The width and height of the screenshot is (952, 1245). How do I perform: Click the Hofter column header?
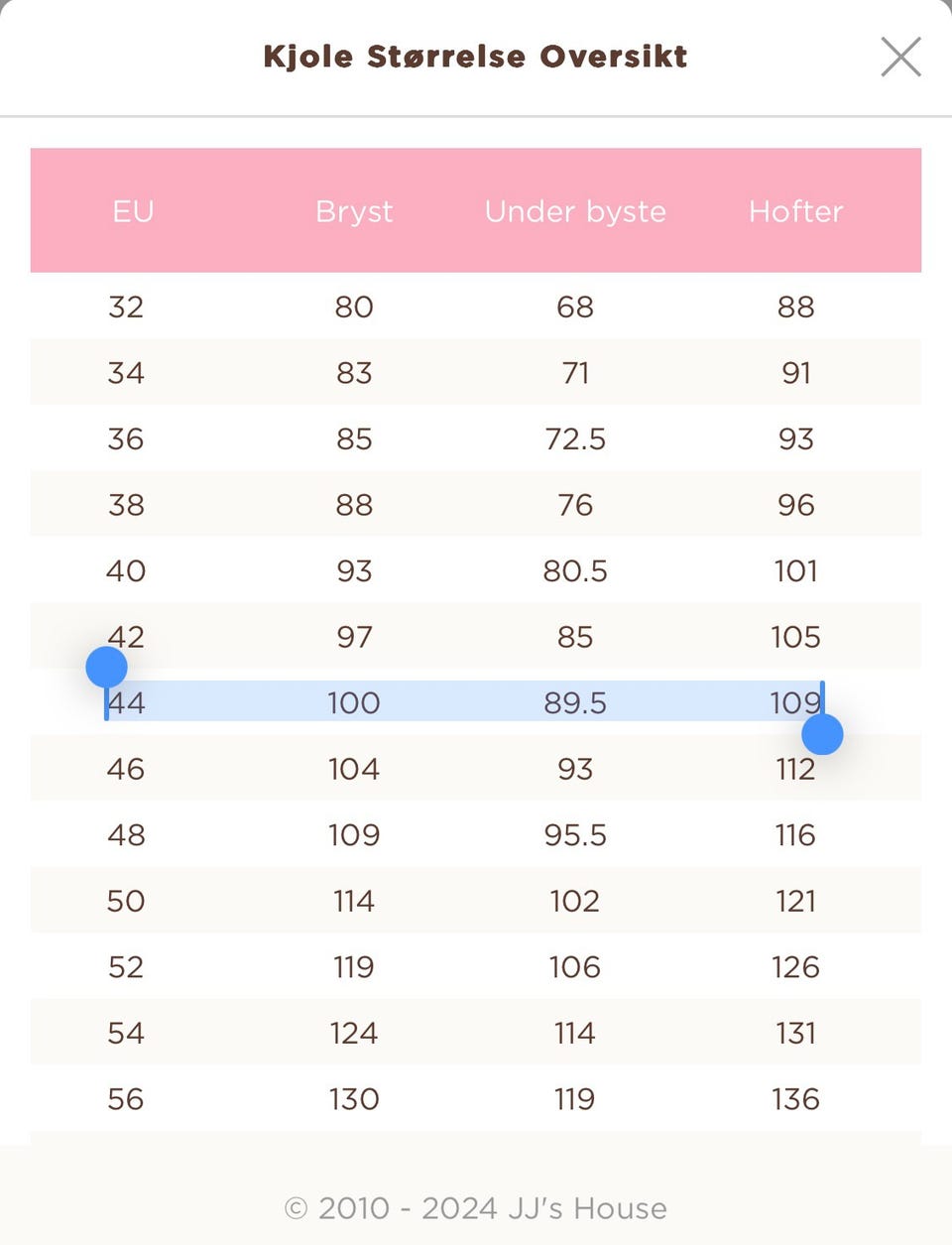pyautogui.click(x=795, y=211)
